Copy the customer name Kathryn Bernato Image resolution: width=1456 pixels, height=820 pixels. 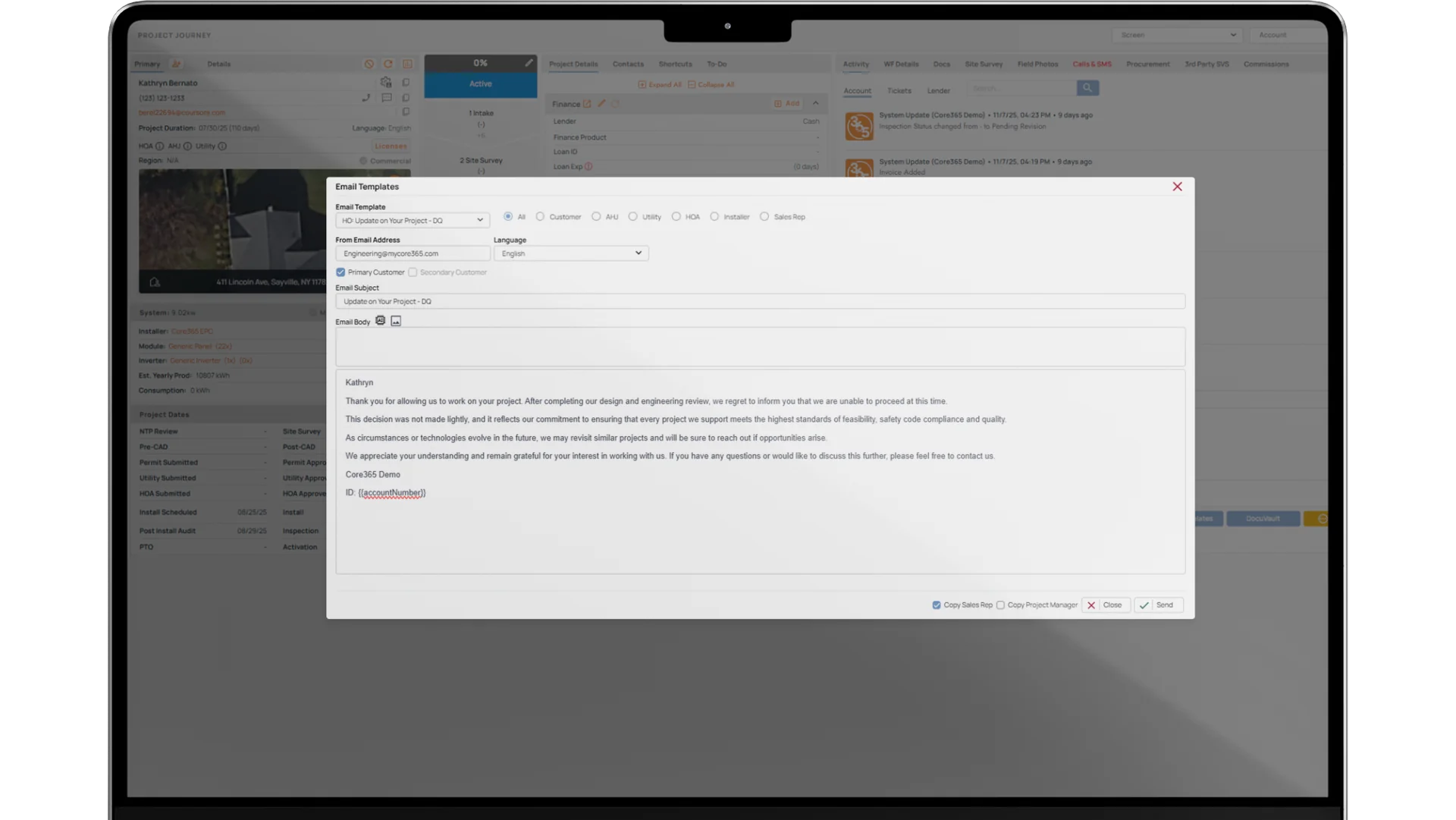tap(406, 83)
